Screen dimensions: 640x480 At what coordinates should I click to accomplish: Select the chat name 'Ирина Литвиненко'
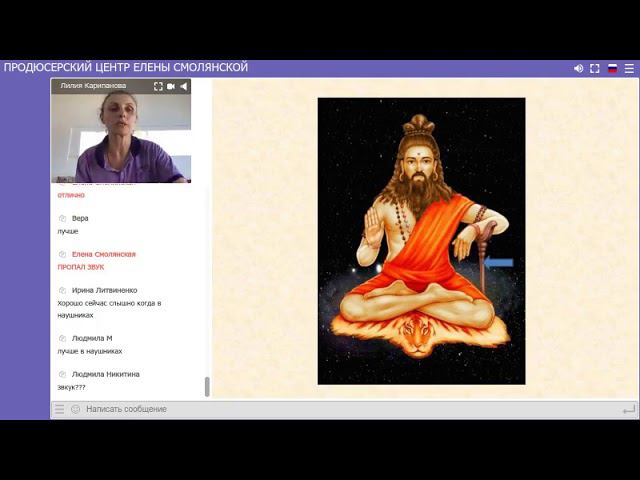point(104,290)
